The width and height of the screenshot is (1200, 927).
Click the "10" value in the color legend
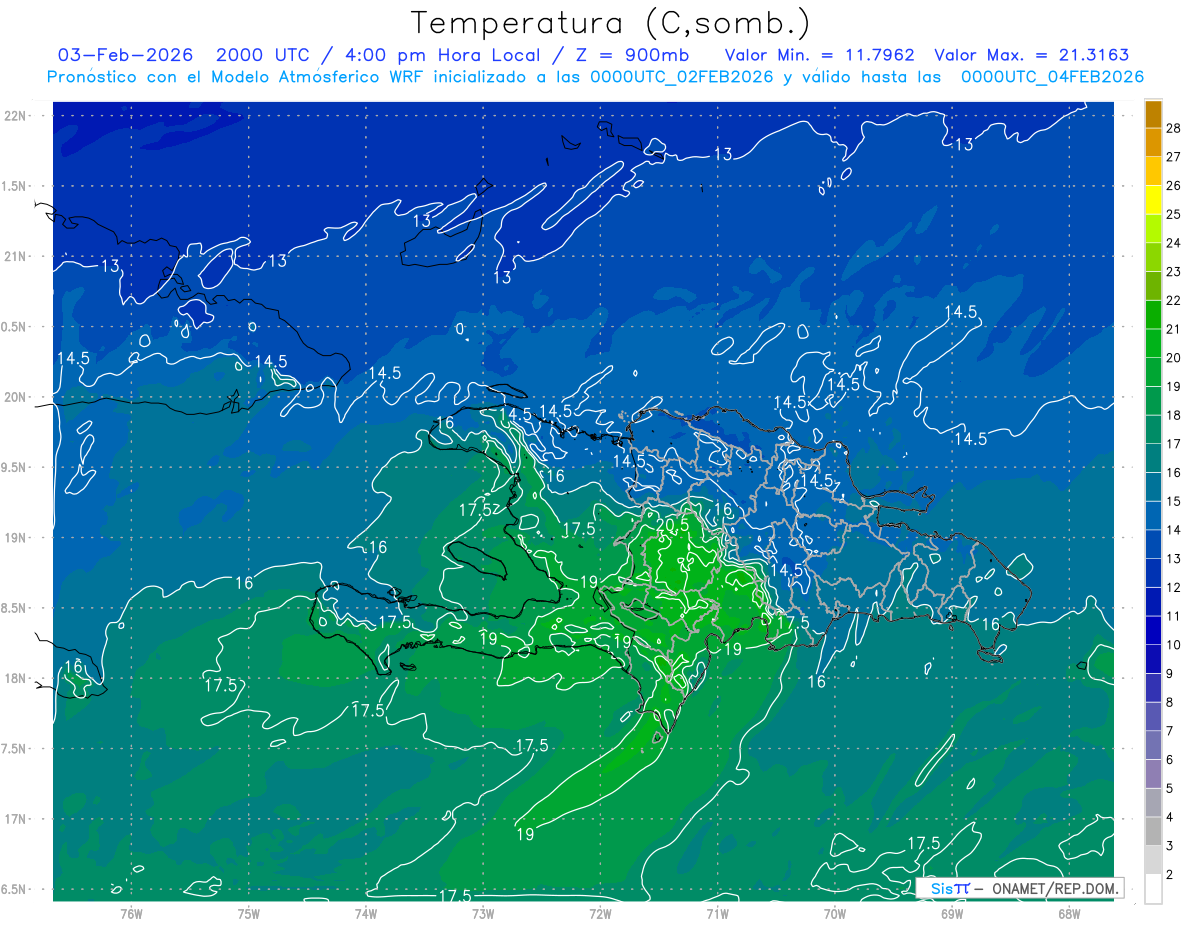point(1174,645)
